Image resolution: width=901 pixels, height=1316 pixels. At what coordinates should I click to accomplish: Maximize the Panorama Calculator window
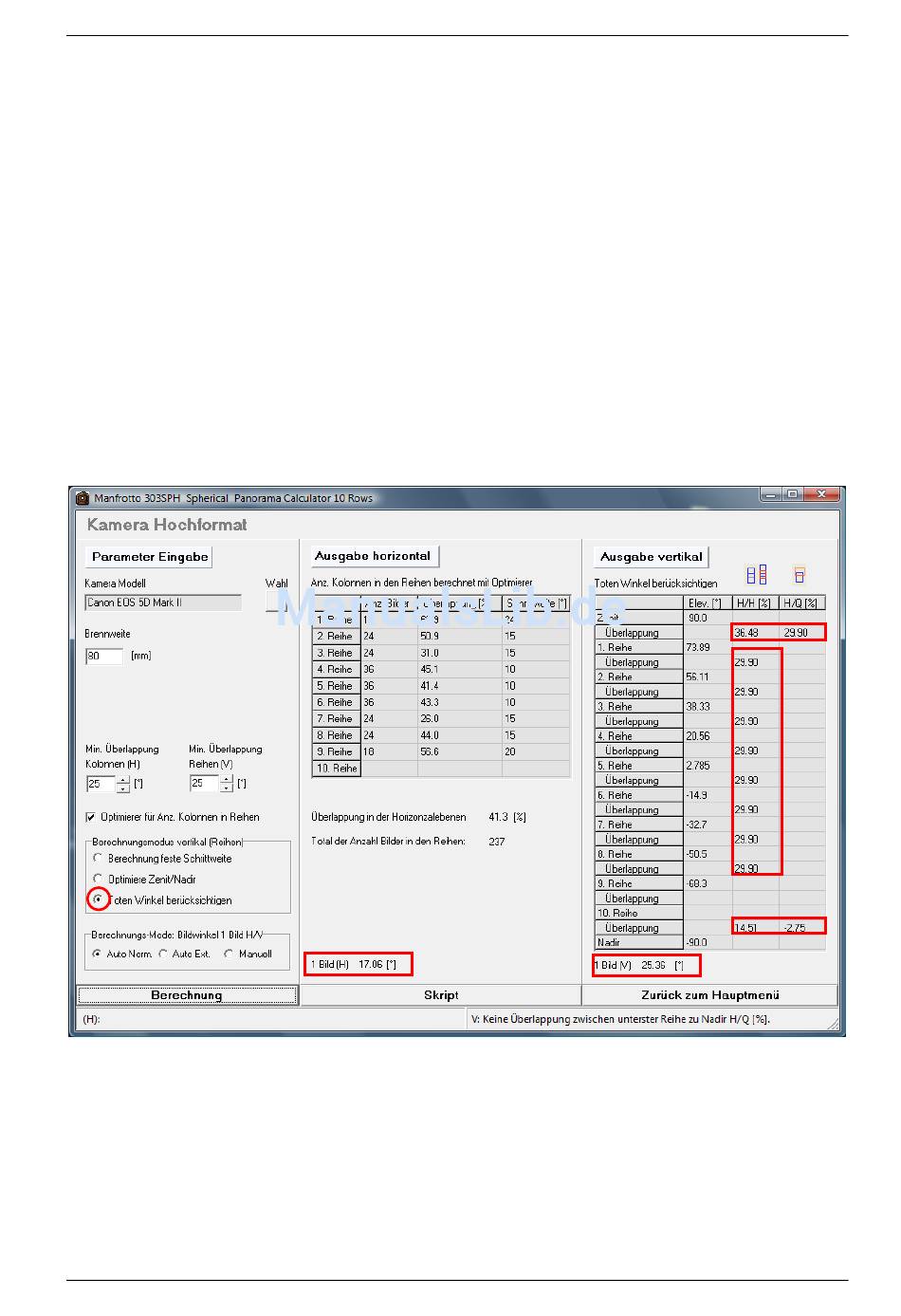(x=792, y=494)
